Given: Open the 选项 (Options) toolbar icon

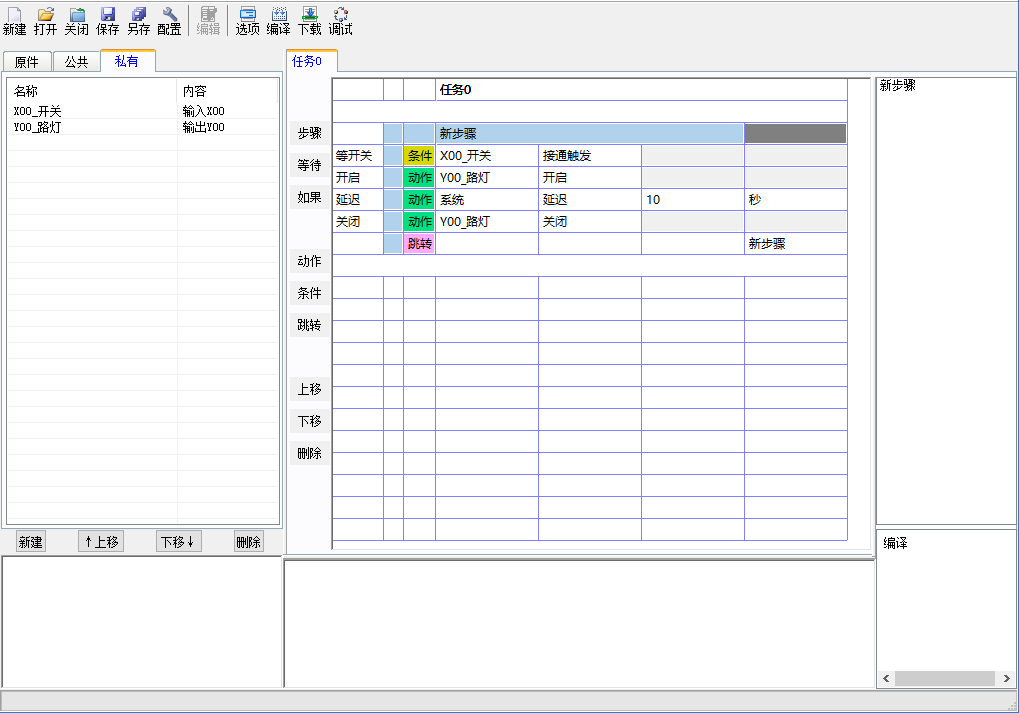Looking at the screenshot, I should coord(247,20).
